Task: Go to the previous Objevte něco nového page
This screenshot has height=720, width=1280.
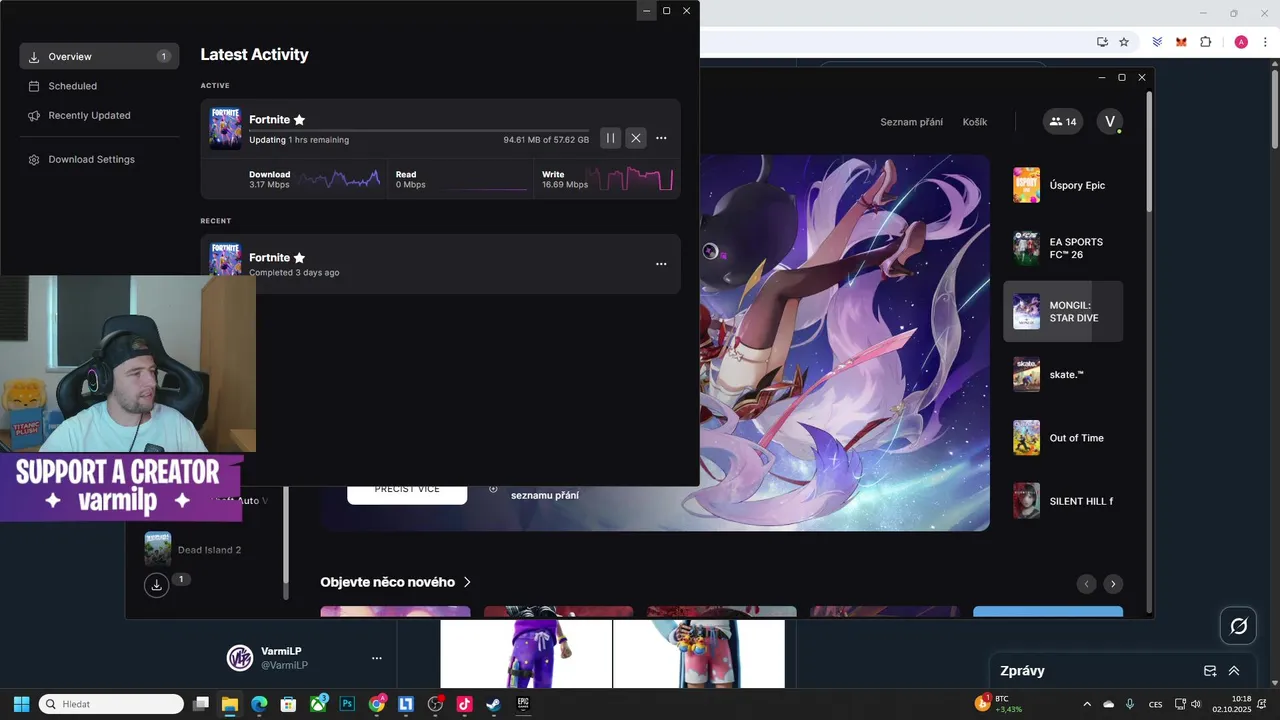Action: pos(1086,584)
